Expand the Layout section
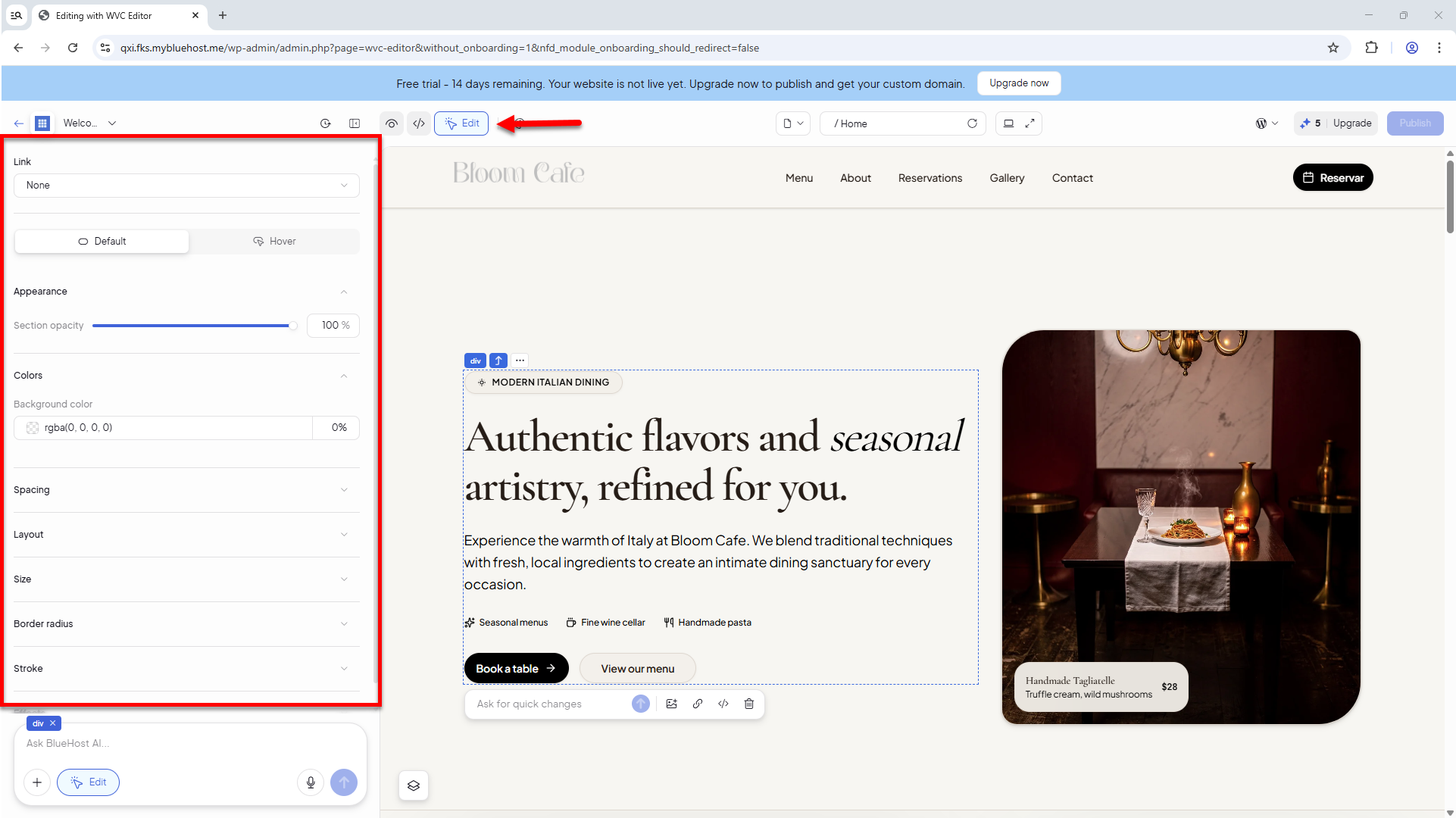This screenshot has width=1456, height=818. click(186, 535)
